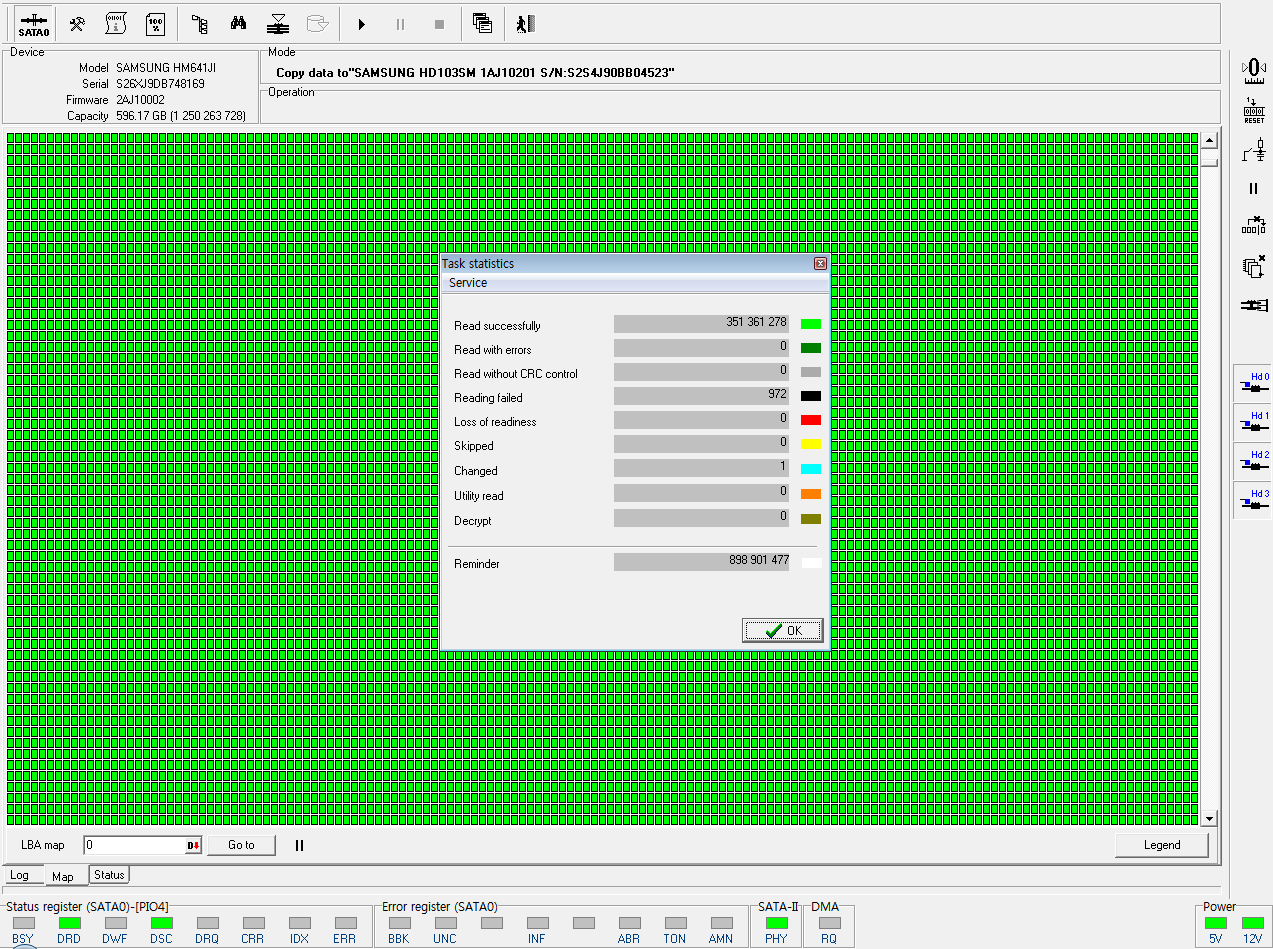
Task: Click the downward triangle over lines icon
Action: click(x=279, y=24)
